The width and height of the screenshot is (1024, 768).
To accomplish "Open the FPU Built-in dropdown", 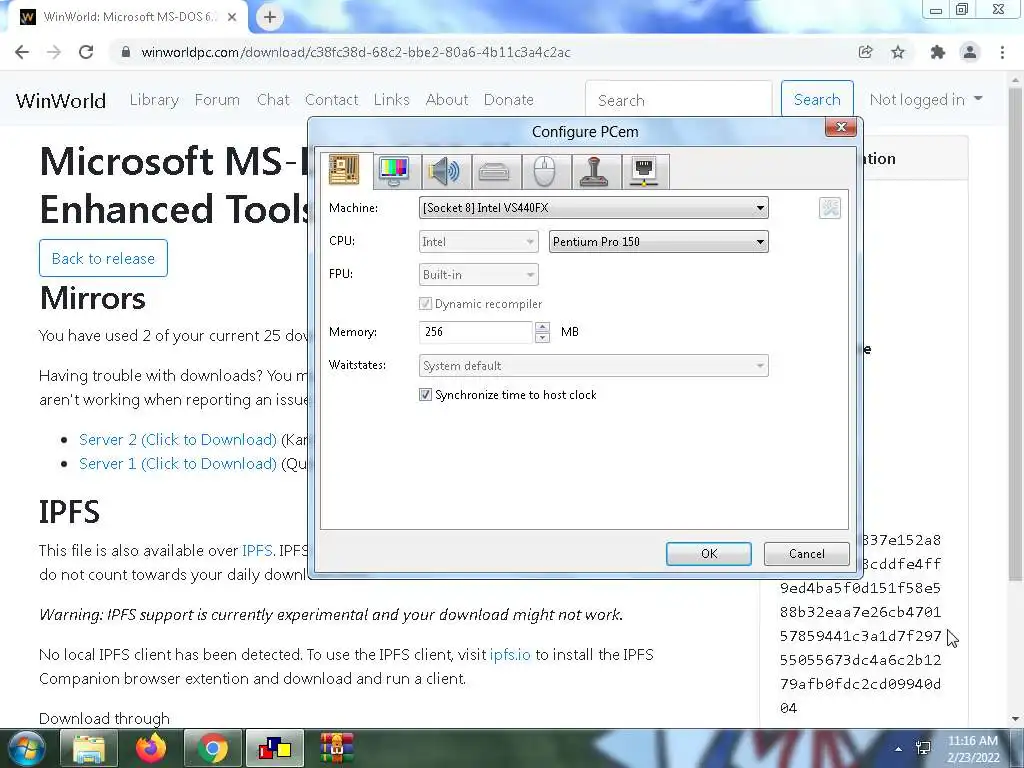I will tap(479, 275).
